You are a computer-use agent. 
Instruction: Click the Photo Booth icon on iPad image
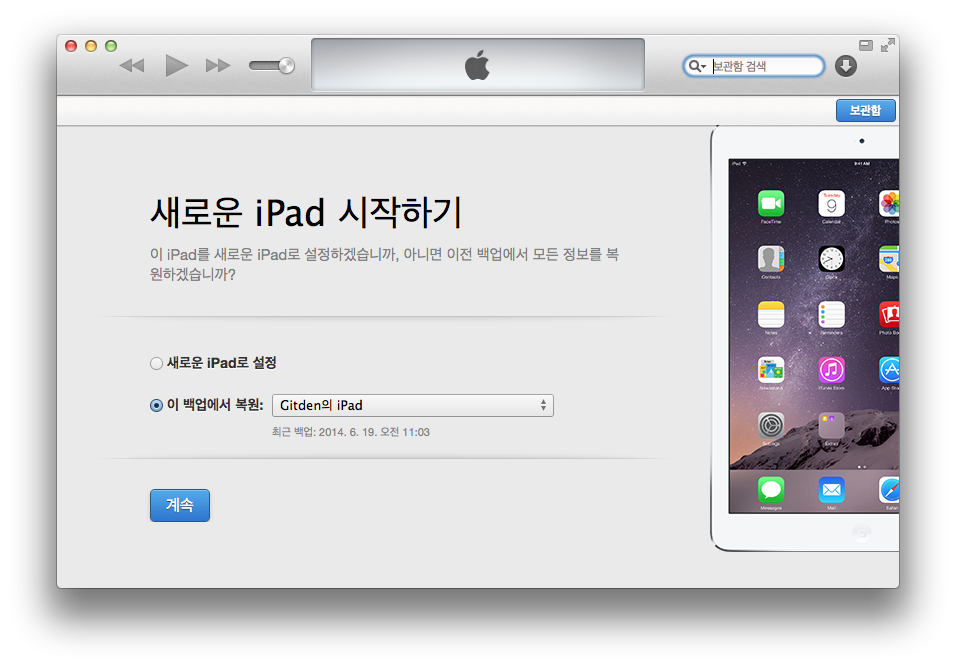click(x=889, y=314)
